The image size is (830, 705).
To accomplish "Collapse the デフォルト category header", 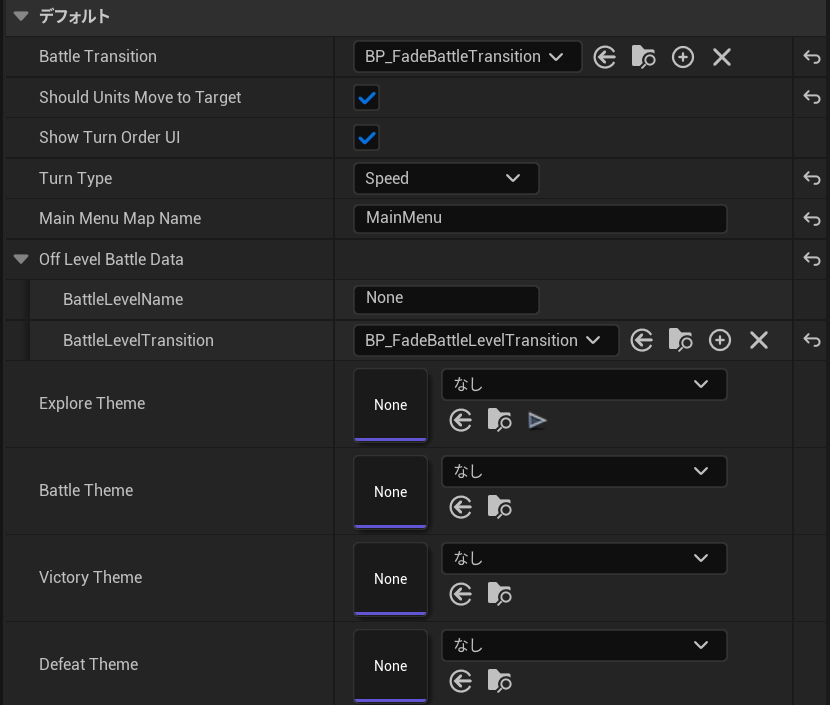I will [x=21, y=16].
